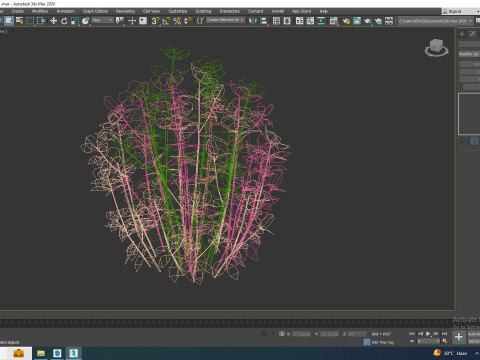
Task: Toggle Window/Crossing selection mode
Action: click(x=41, y=21)
